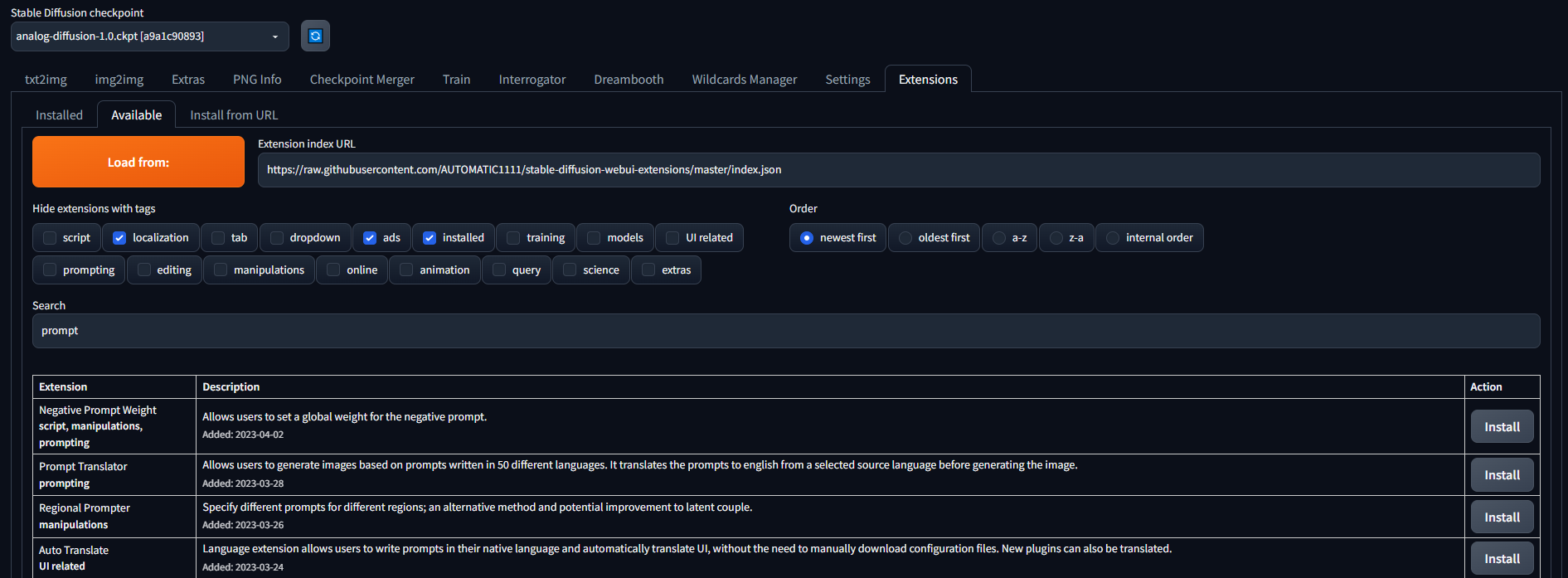Select newest first ordering

(838, 238)
